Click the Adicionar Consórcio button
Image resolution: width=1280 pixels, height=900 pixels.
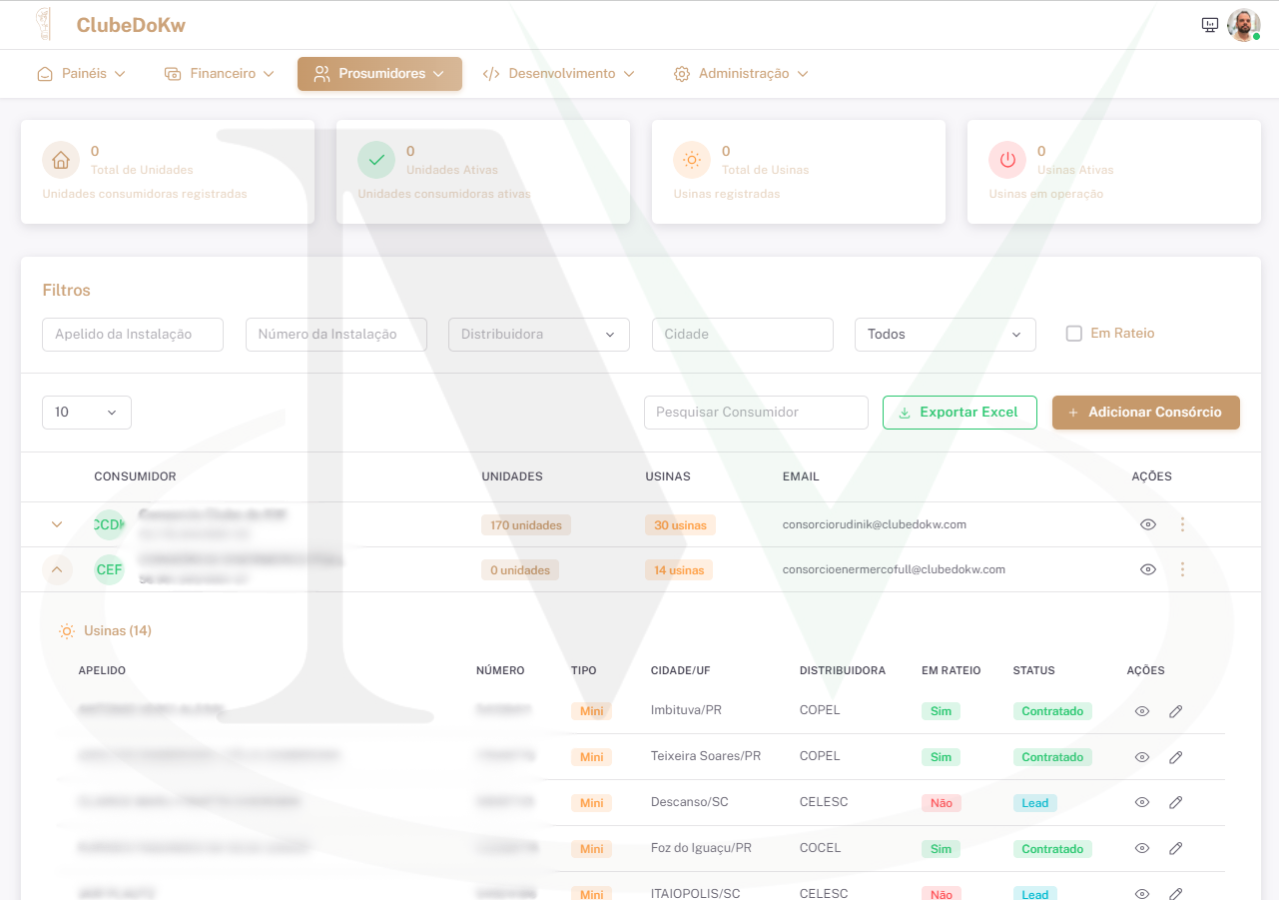point(1145,413)
